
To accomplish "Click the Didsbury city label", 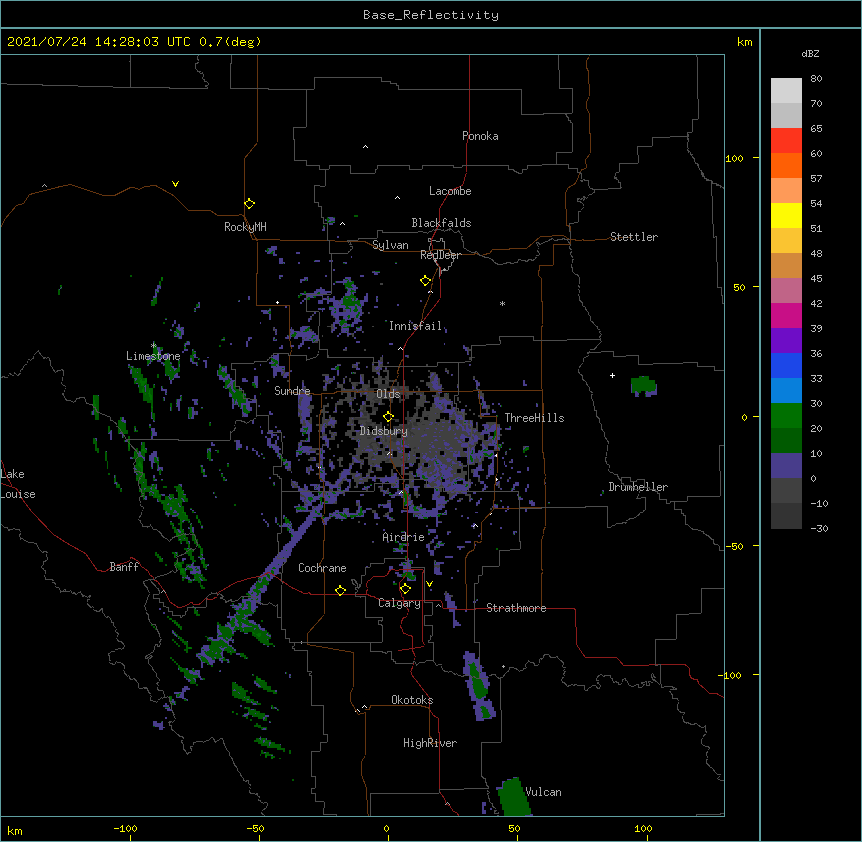I will tap(384, 431).
